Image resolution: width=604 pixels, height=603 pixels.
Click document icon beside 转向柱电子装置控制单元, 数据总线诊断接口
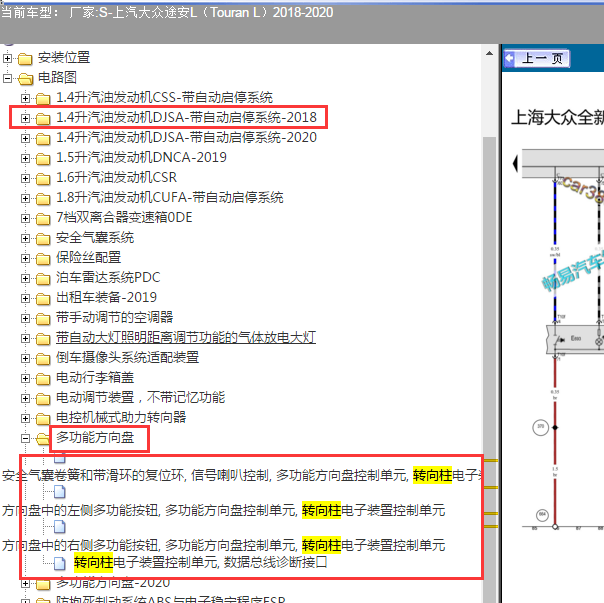pyautogui.click(x=60, y=563)
